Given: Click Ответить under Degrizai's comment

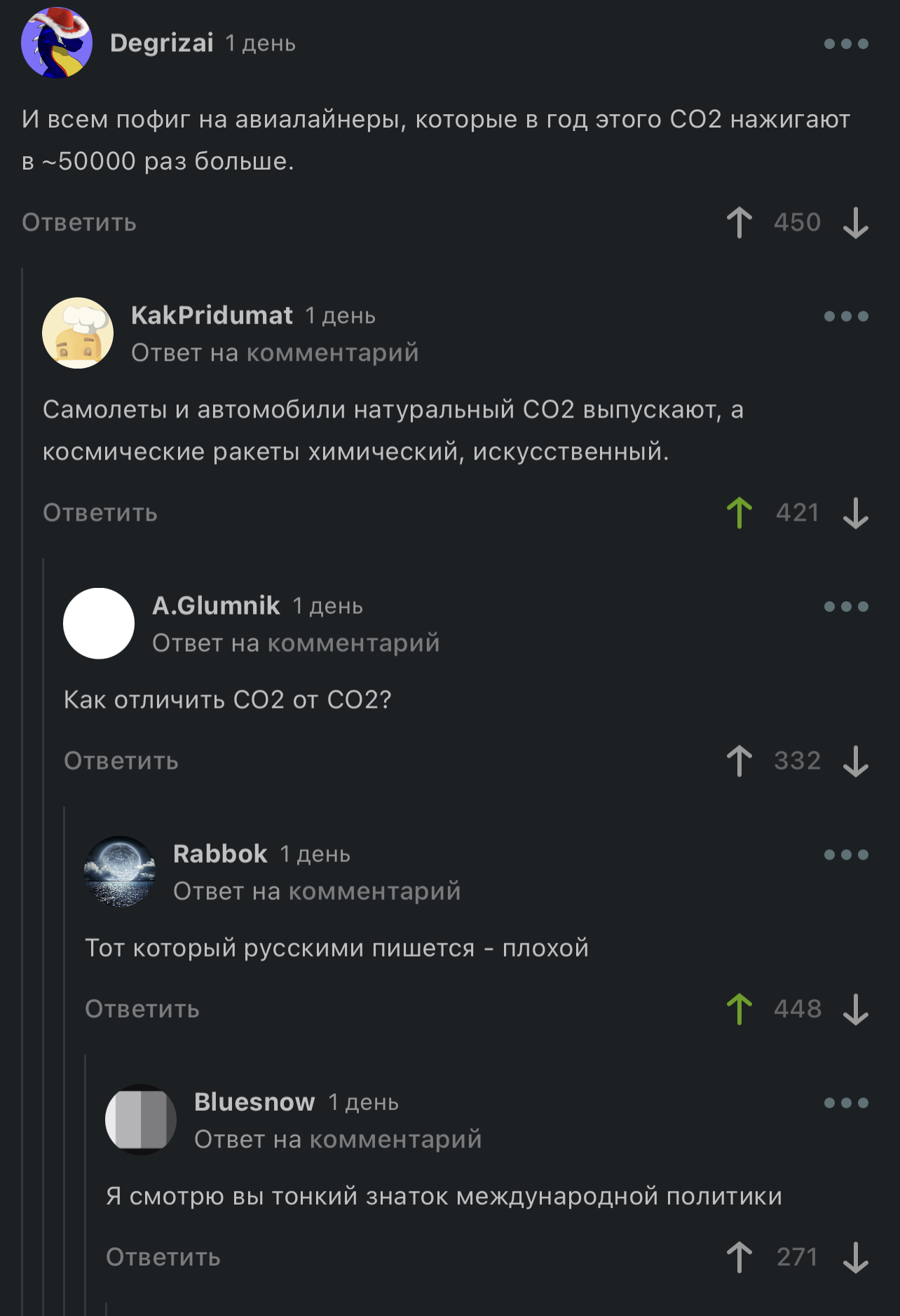Looking at the screenshot, I should (79, 223).
